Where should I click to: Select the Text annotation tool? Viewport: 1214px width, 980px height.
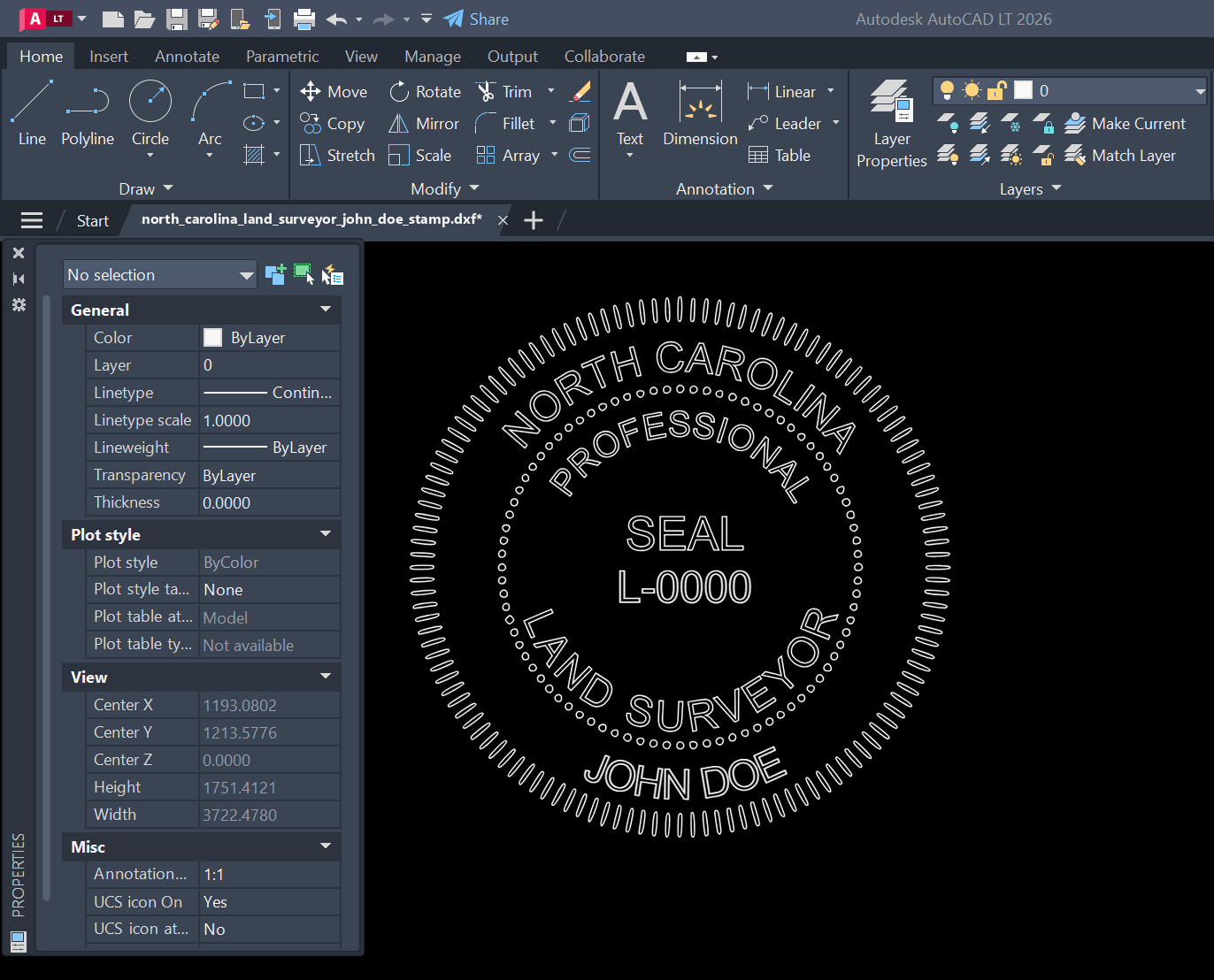[630, 113]
